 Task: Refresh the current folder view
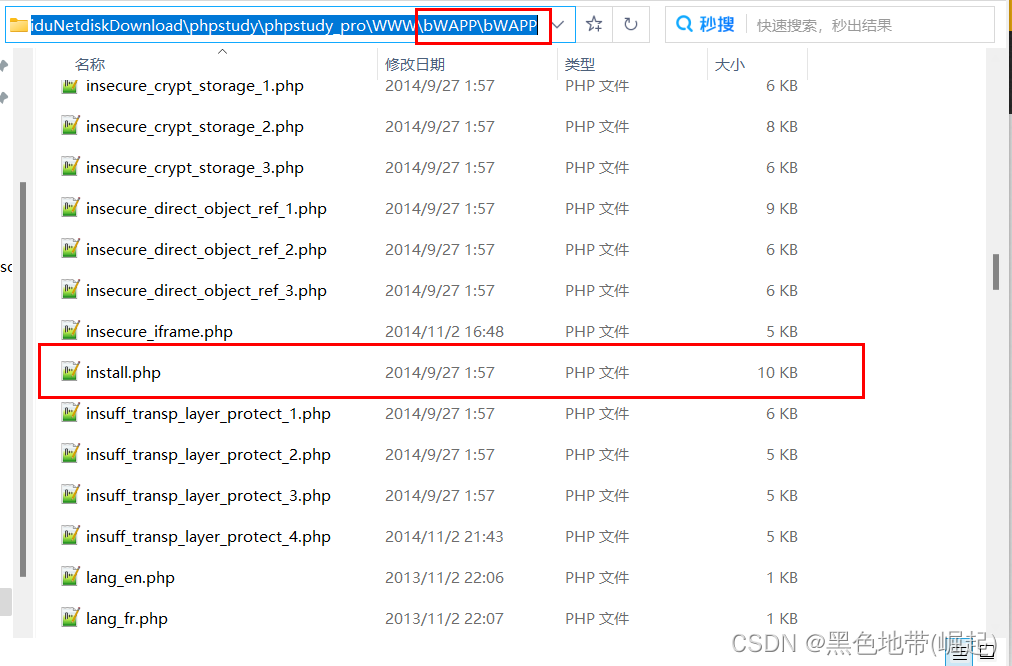pos(631,25)
